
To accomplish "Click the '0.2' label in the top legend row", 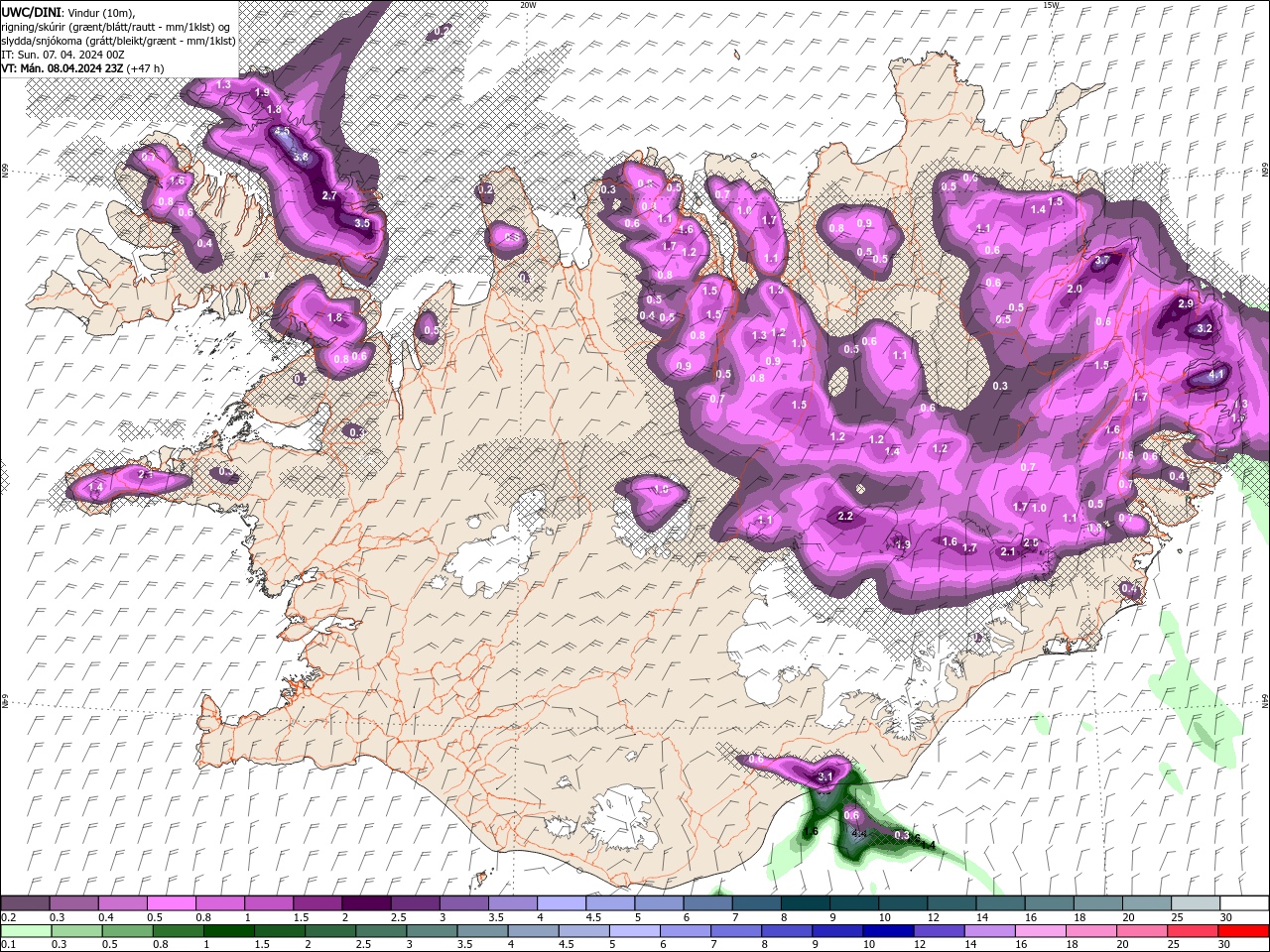I will pyautogui.click(x=8, y=917).
